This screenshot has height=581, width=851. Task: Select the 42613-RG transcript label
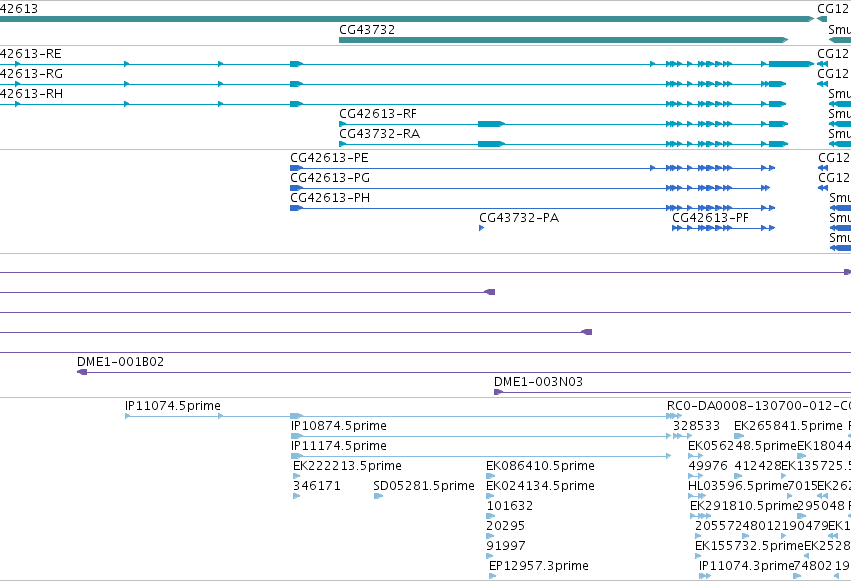coord(31,74)
